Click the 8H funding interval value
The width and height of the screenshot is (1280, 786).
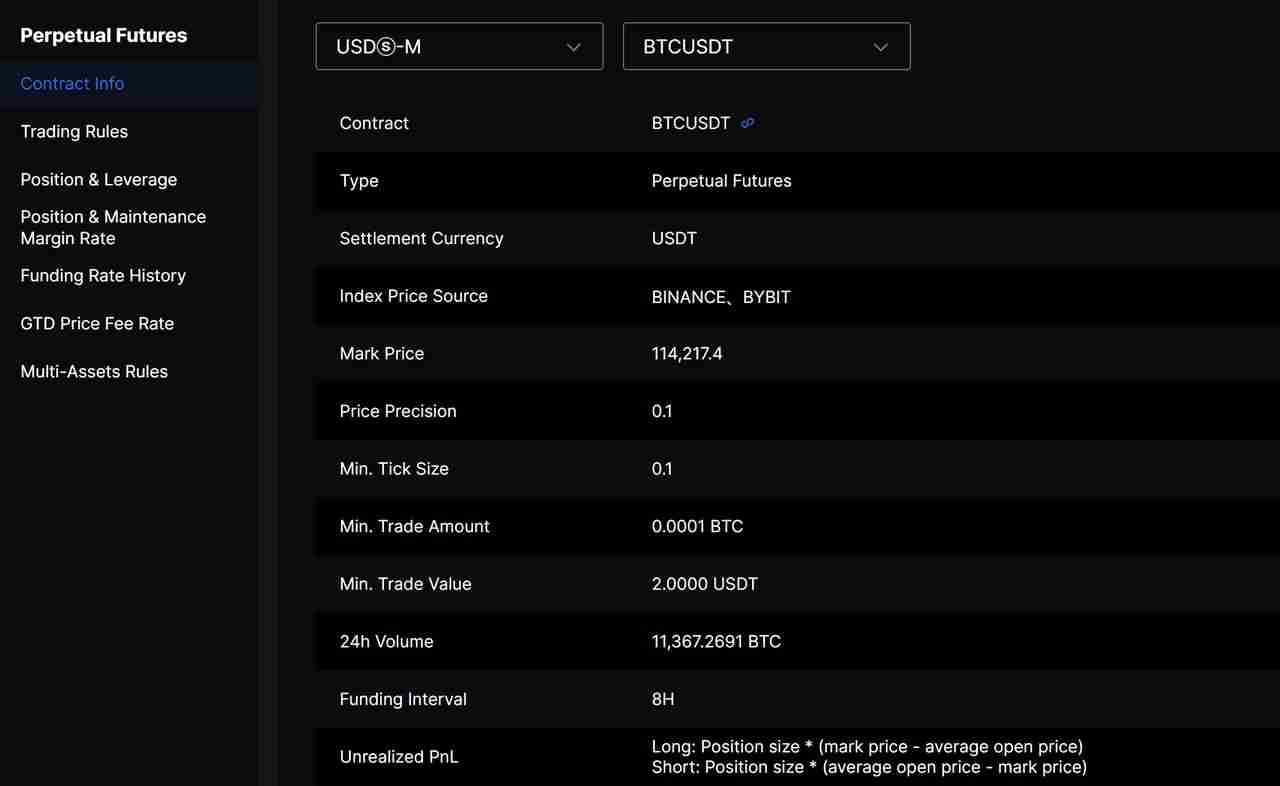coord(663,700)
